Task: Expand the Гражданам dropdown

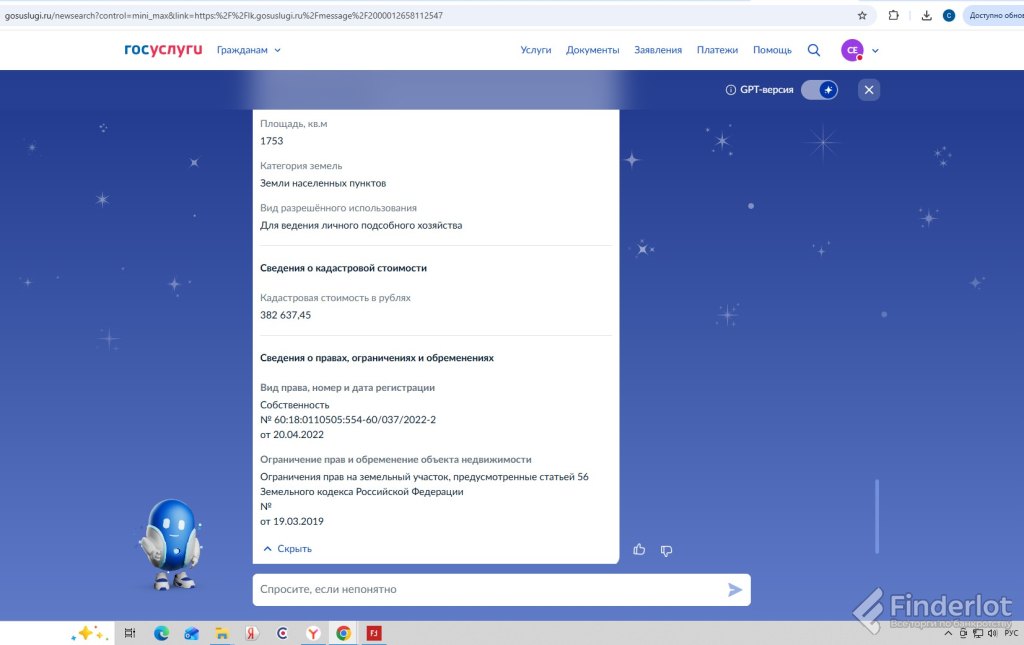Action: pos(249,50)
